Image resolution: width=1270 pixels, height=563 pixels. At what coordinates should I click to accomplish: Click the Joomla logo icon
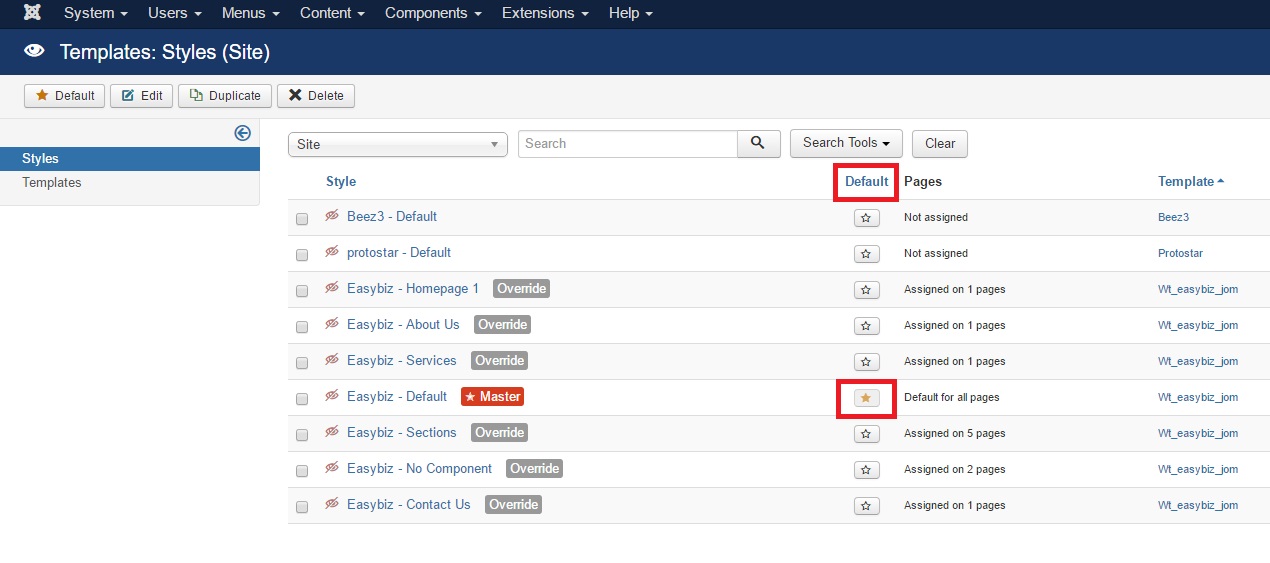click(32, 13)
